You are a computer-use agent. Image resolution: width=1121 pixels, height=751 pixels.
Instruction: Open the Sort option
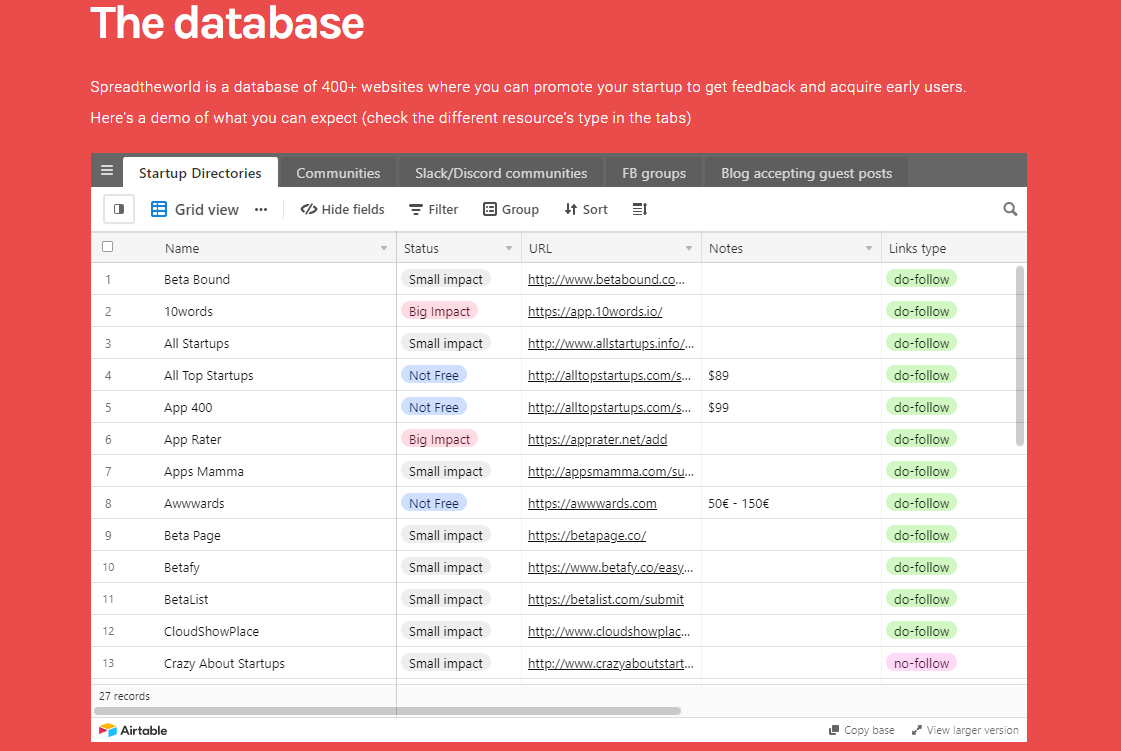point(586,210)
